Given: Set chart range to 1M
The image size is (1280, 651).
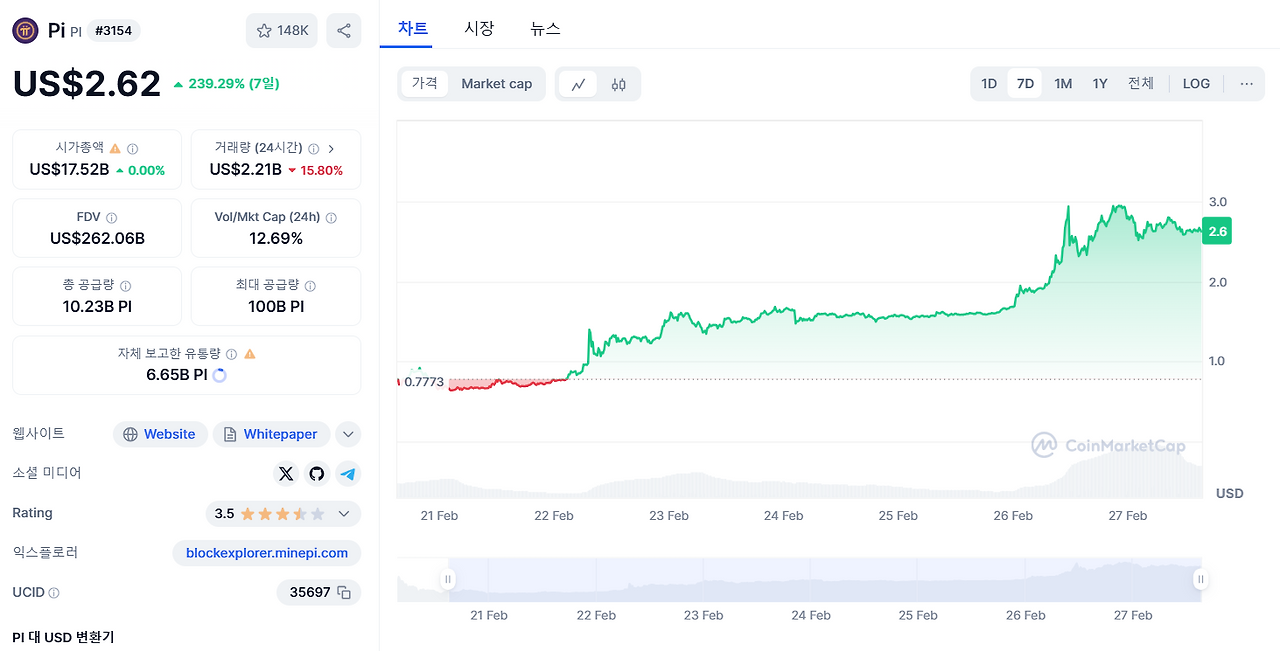Looking at the screenshot, I should [1063, 84].
